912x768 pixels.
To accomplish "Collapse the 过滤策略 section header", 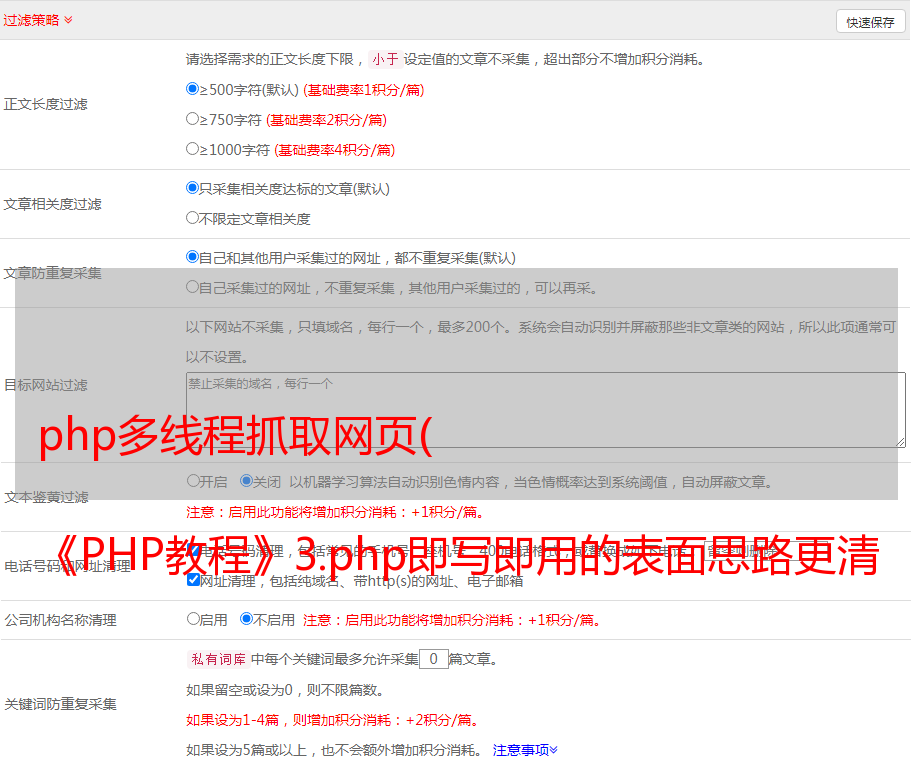I will pos(38,20).
